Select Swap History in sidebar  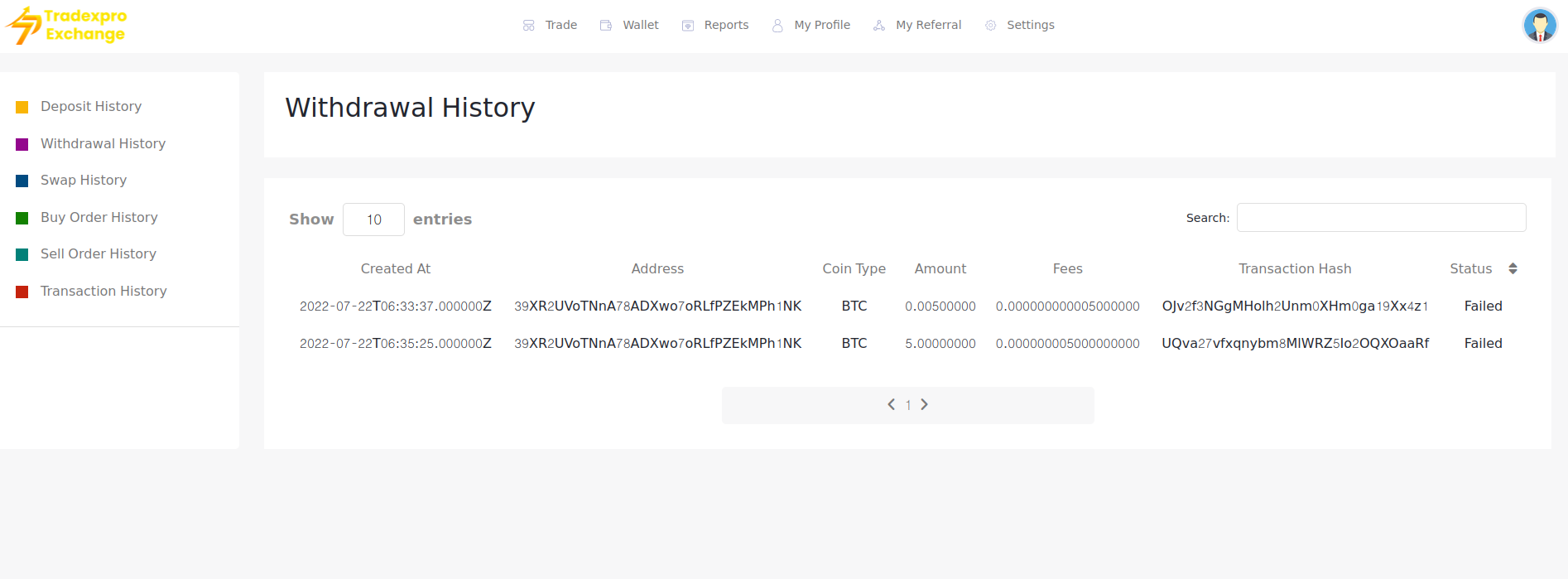tap(84, 181)
